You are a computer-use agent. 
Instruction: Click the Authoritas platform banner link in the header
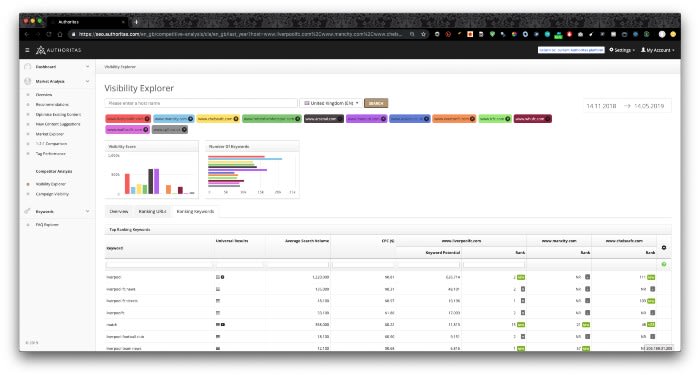click(x=571, y=50)
